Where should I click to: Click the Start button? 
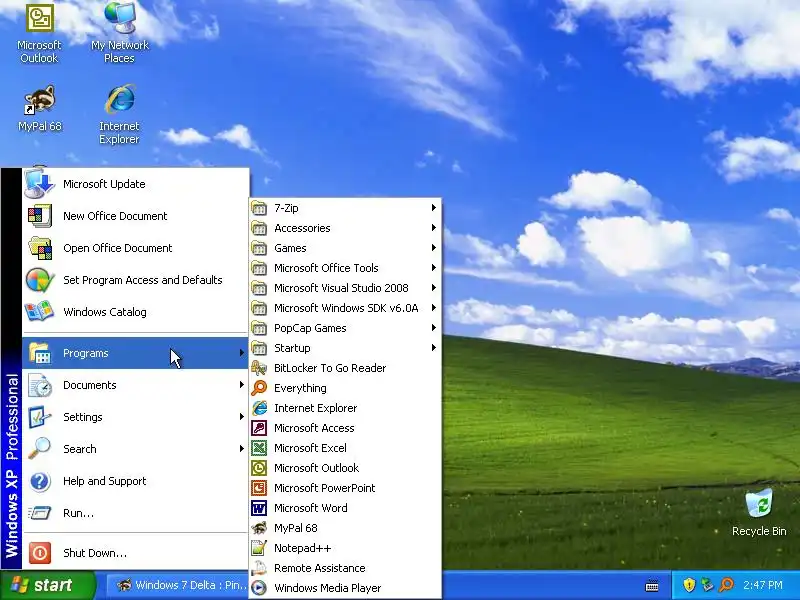(x=47, y=585)
